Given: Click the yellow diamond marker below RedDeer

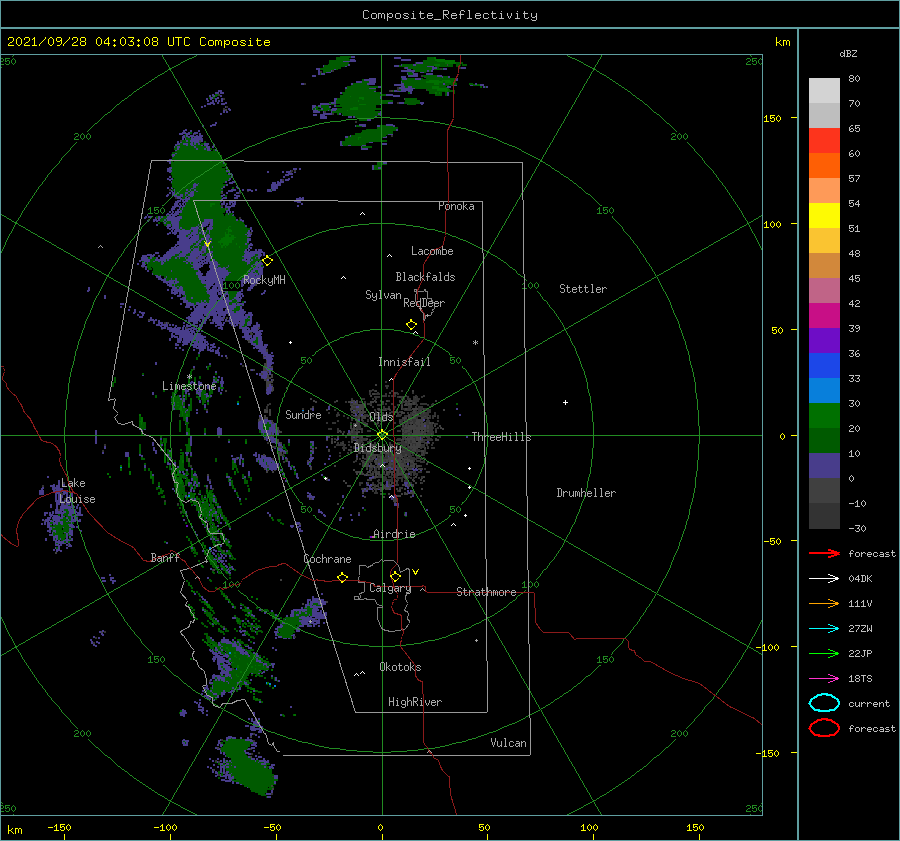Looking at the screenshot, I should click(412, 325).
